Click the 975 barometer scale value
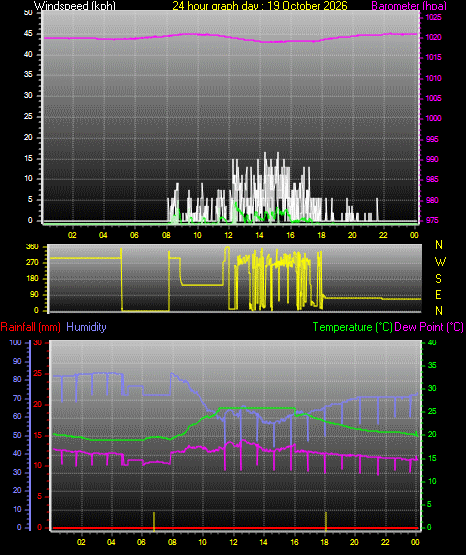The height and width of the screenshot is (555, 466). tap(432, 220)
